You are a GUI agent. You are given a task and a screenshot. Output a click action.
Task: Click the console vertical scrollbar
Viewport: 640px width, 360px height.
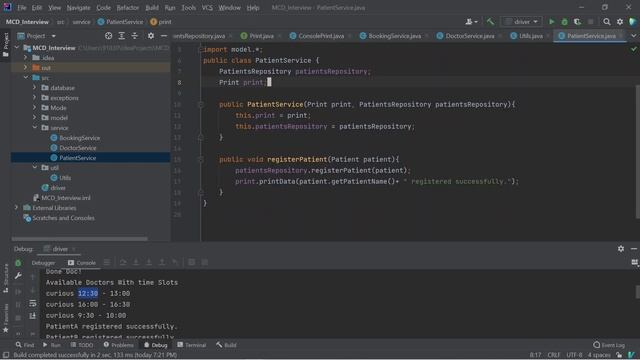point(637,292)
